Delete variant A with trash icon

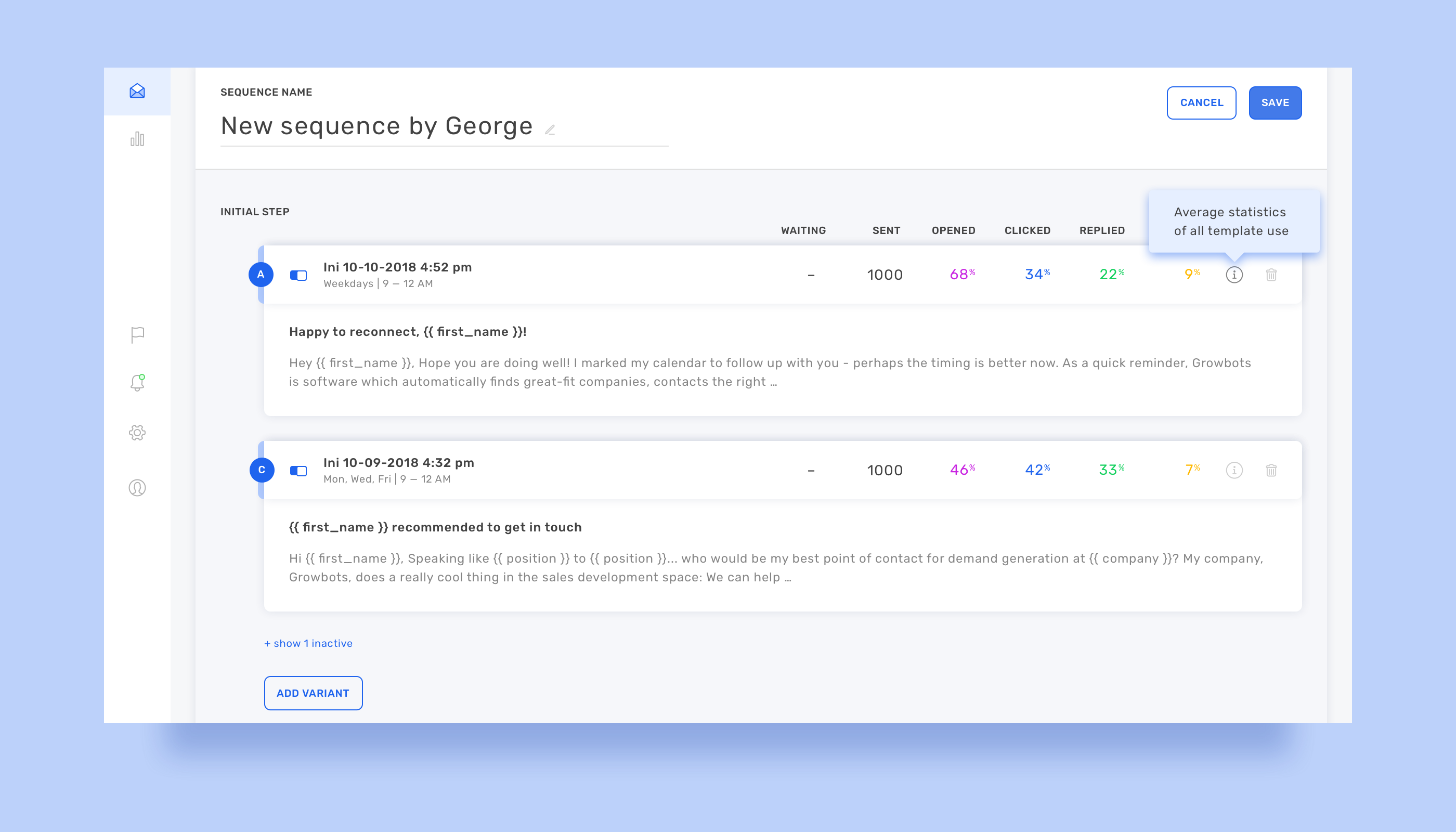[x=1271, y=275]
